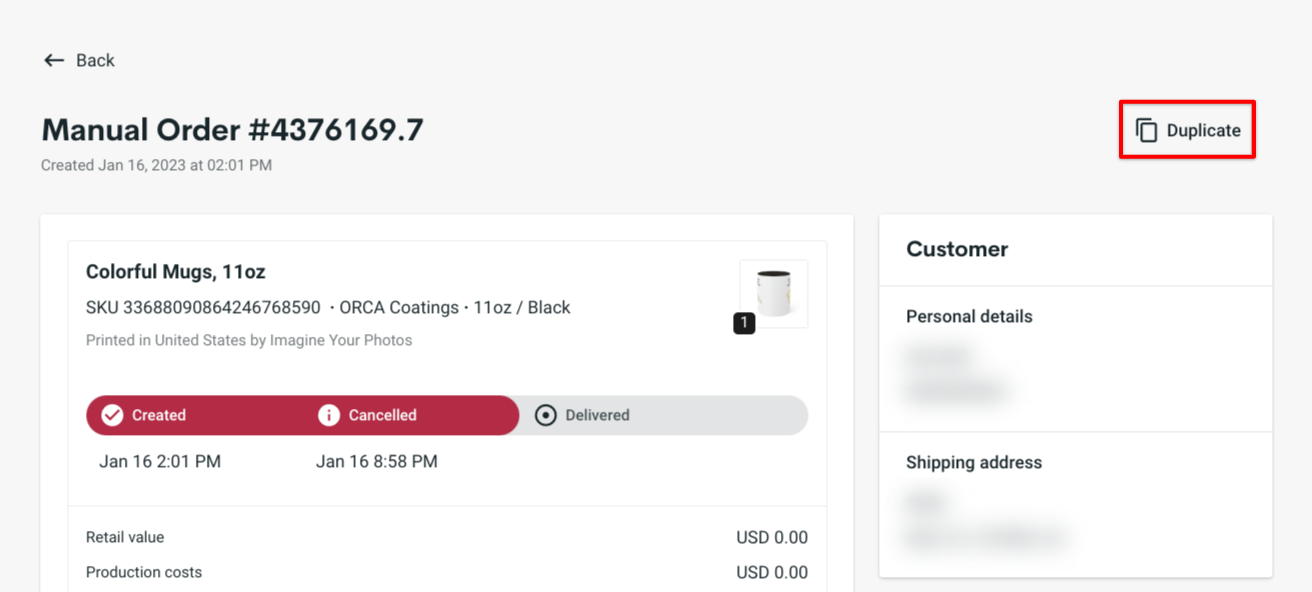1312x592 pixels.
Task: Click the info icon on Cancelled status
Action: pos(330,414)
